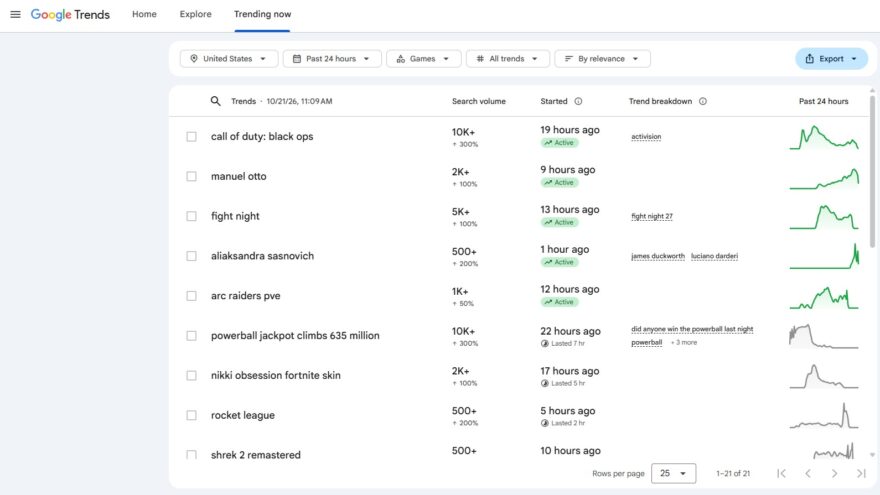The image size is (880, 495).
Task: Click the Google Trends logo
Action: (x=70, y=15)
